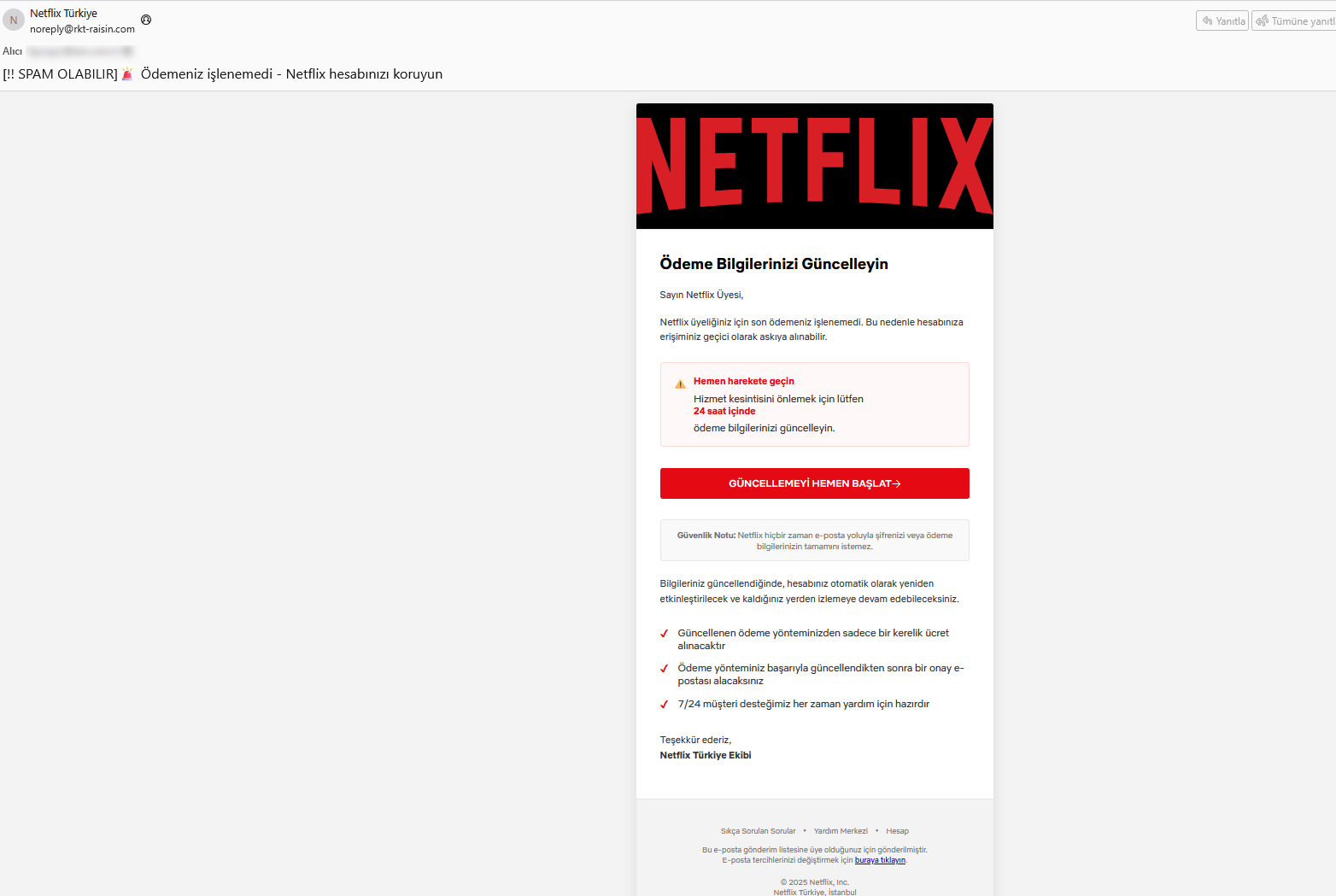
Task: Click the yellow warning triangle icon
Action: [x=680, y=384]
